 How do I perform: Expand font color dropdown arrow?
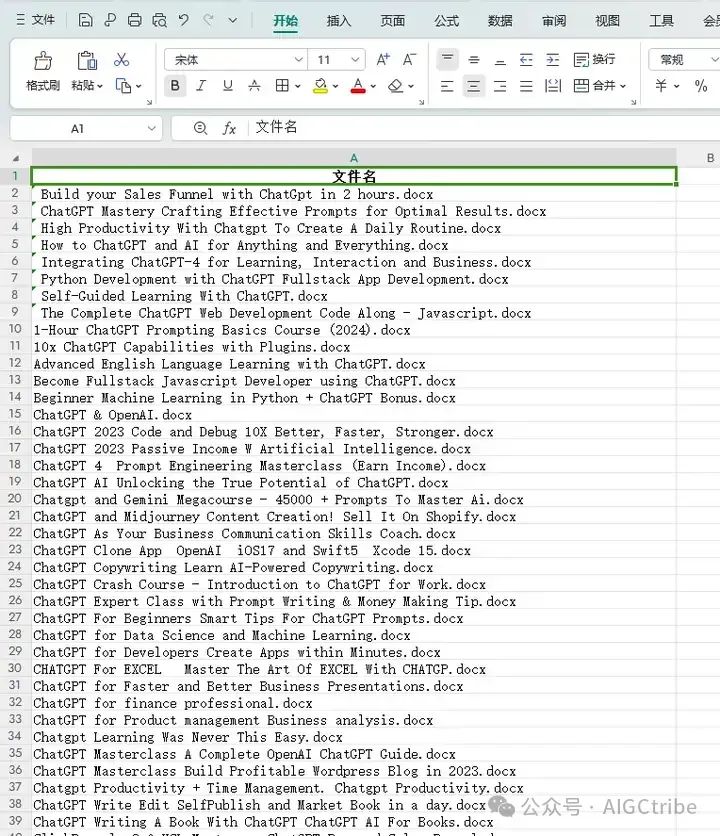click(x=373, y=86)
